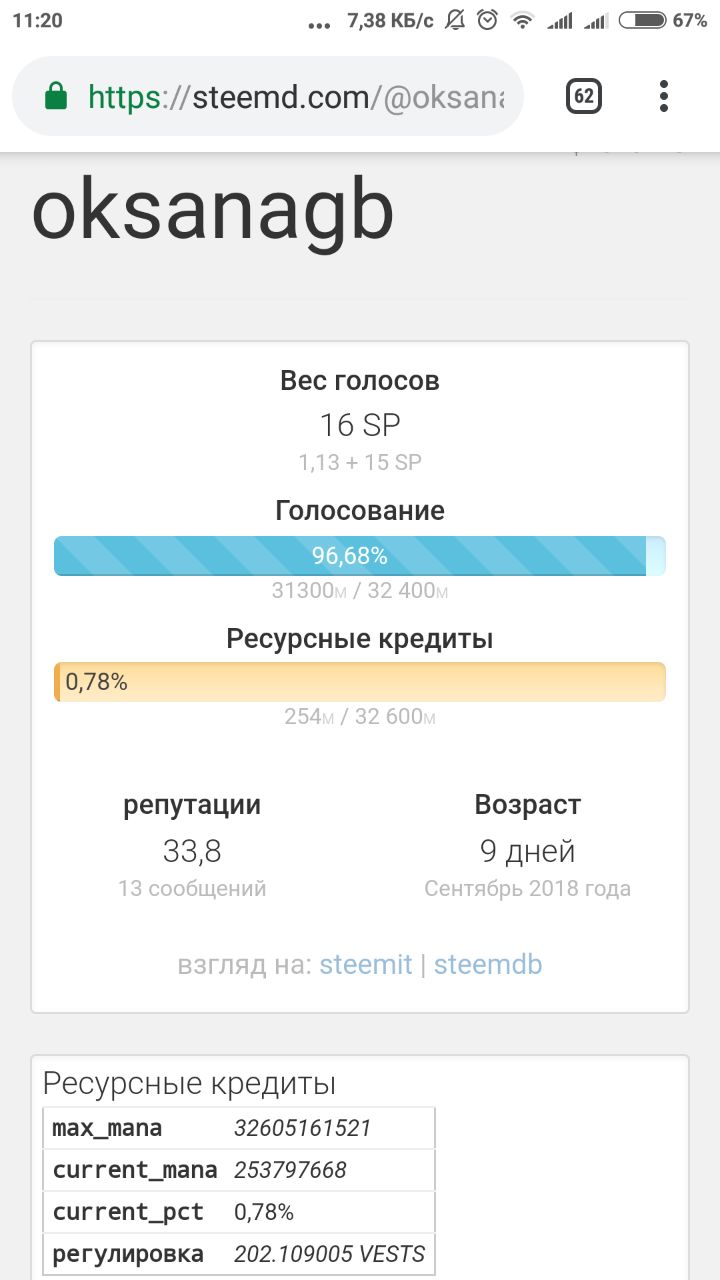Tap the Wi-Fi signal status icon
Viewport: 720px width, 1280px height.
click(x=522, y=20)
